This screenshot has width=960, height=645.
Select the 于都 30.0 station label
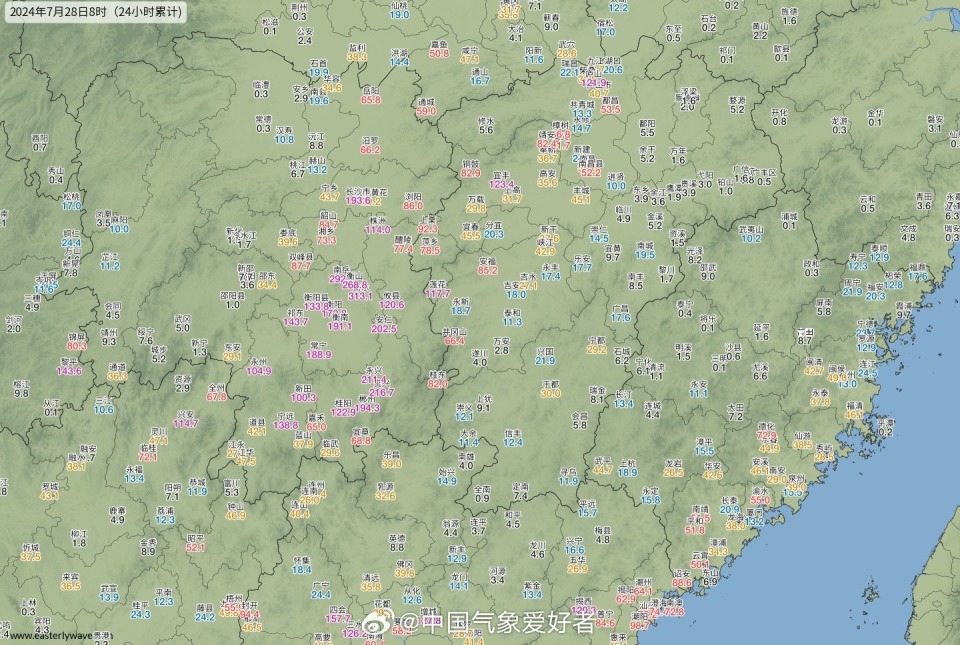[550, 389]
